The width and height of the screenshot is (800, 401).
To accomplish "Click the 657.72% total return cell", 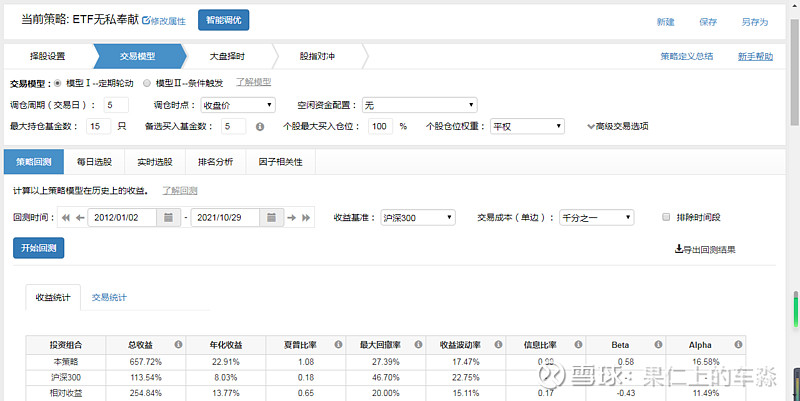I will tap(146, 362).
